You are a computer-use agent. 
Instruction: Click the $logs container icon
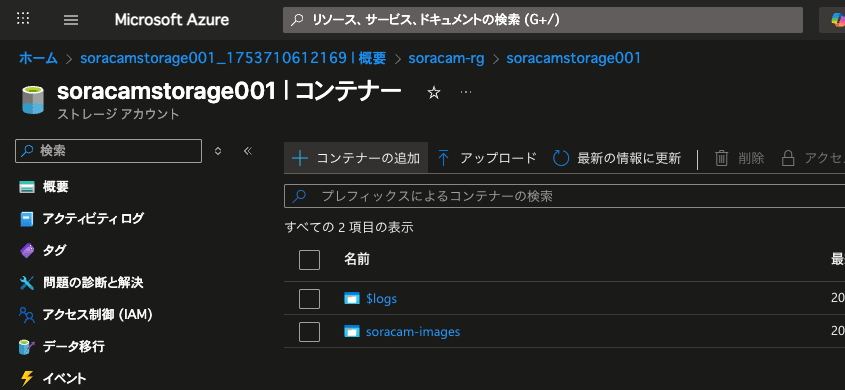(x=351, y=298)
